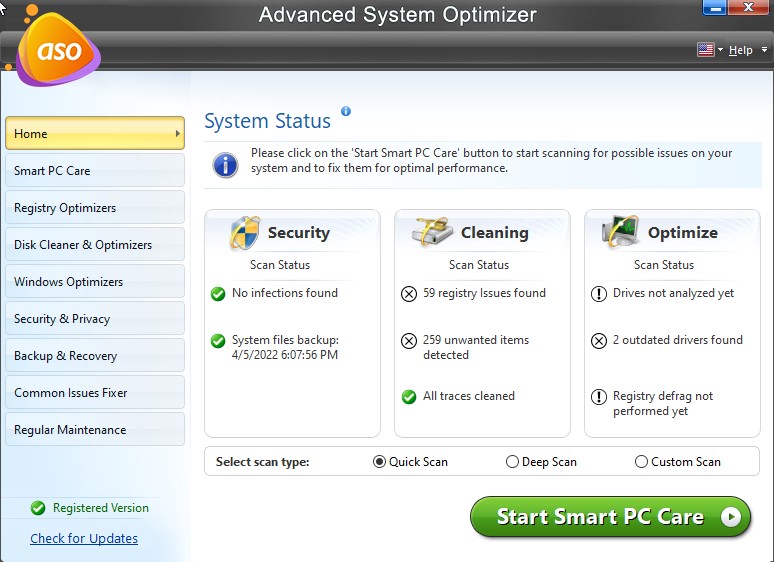Click the 259 unwanted items detected text
Image resolution: width=774 pixels, height=562 pixels.
pyautogui.click(x=476, y=347)
